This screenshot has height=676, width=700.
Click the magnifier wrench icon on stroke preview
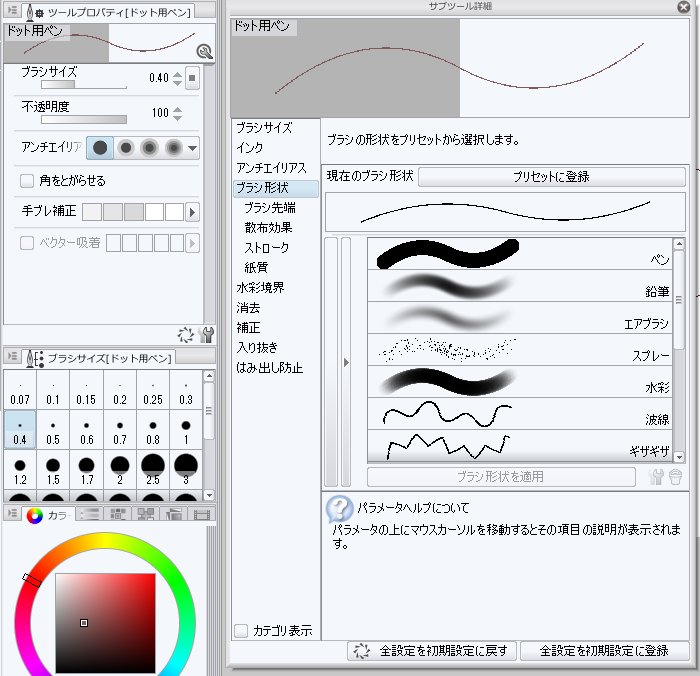tap(203, 51)
